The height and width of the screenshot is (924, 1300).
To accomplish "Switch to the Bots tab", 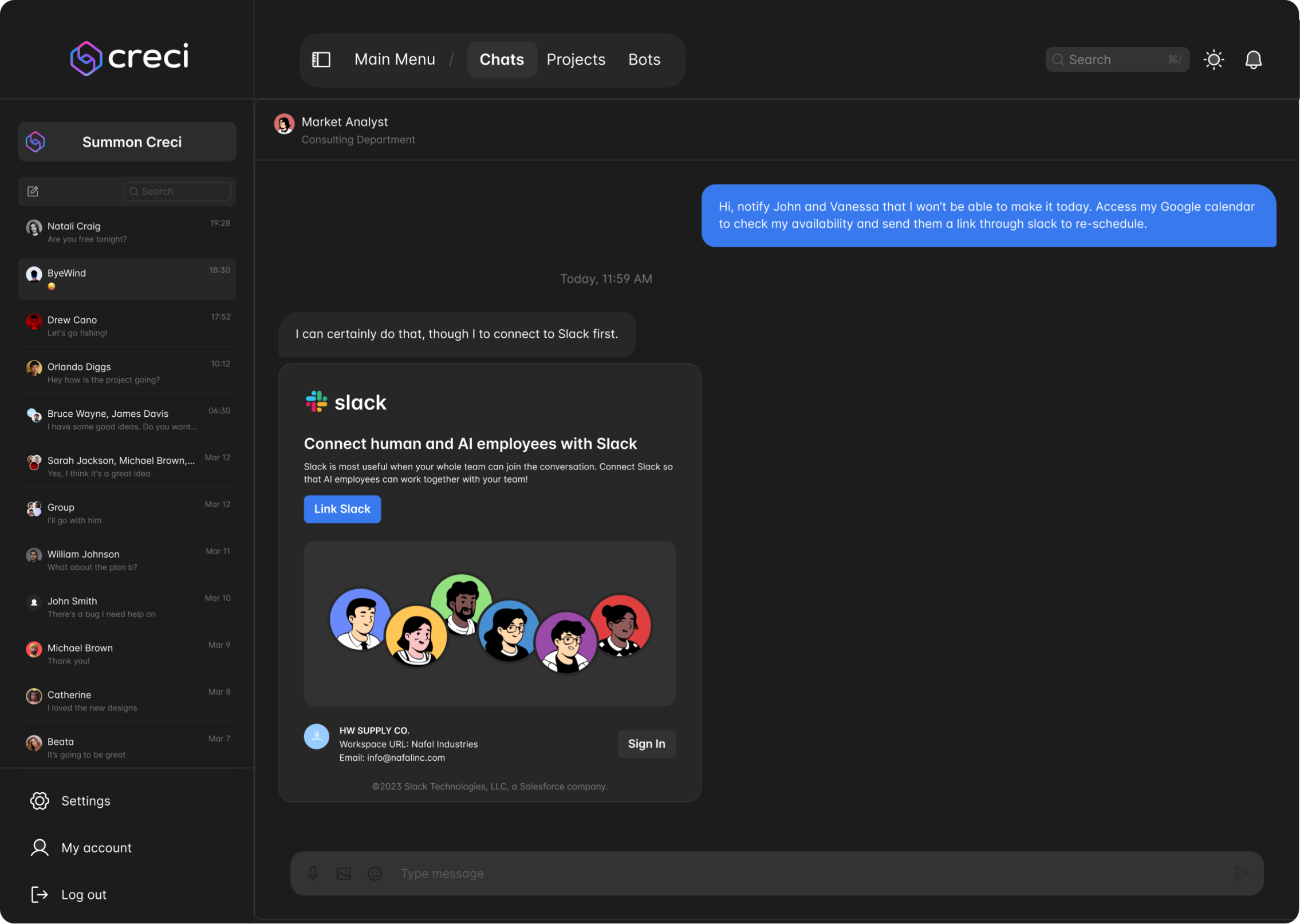I will (644, 60).
